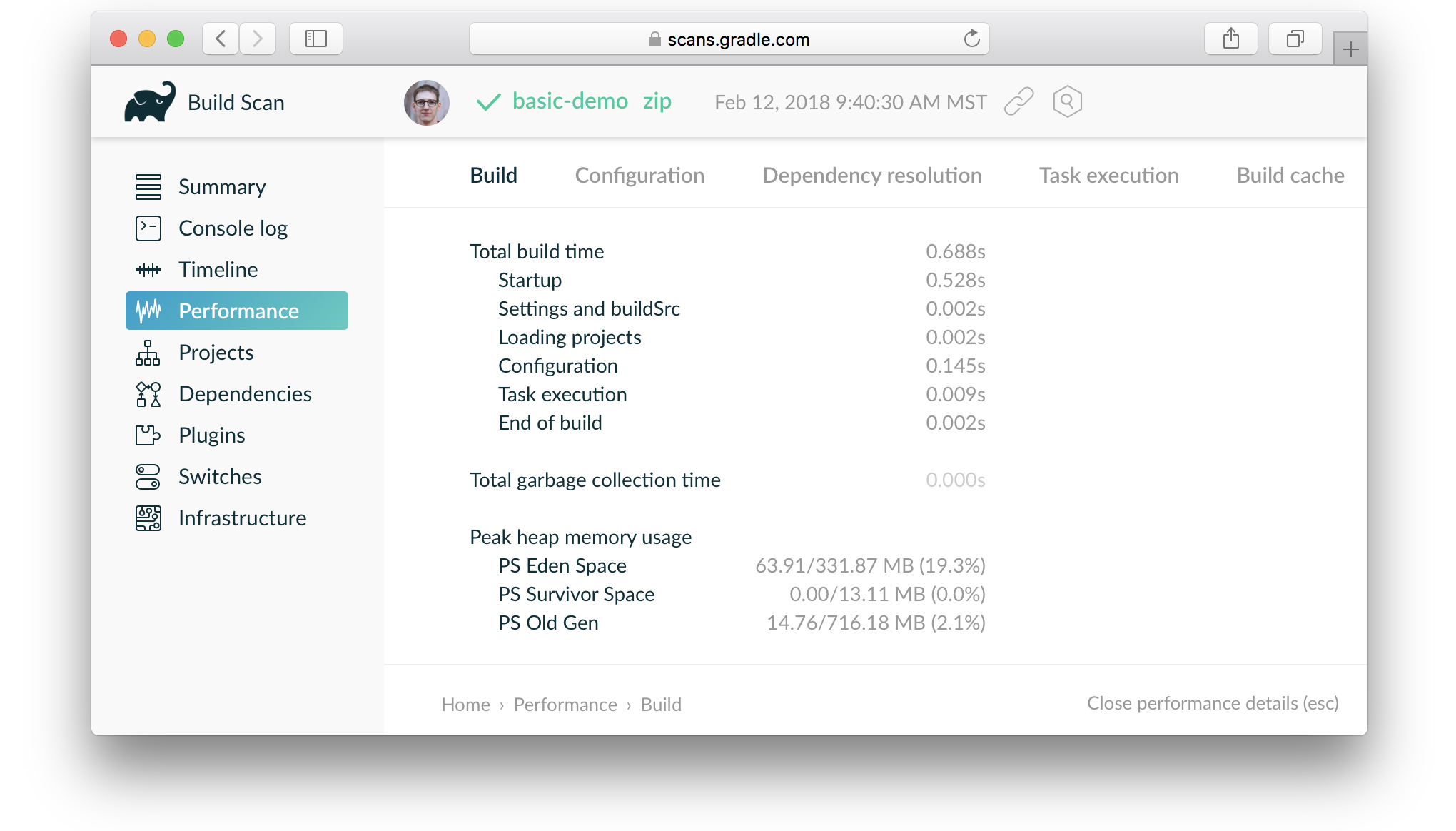Click the scans.gradle.com address bar

pos(729,39)
